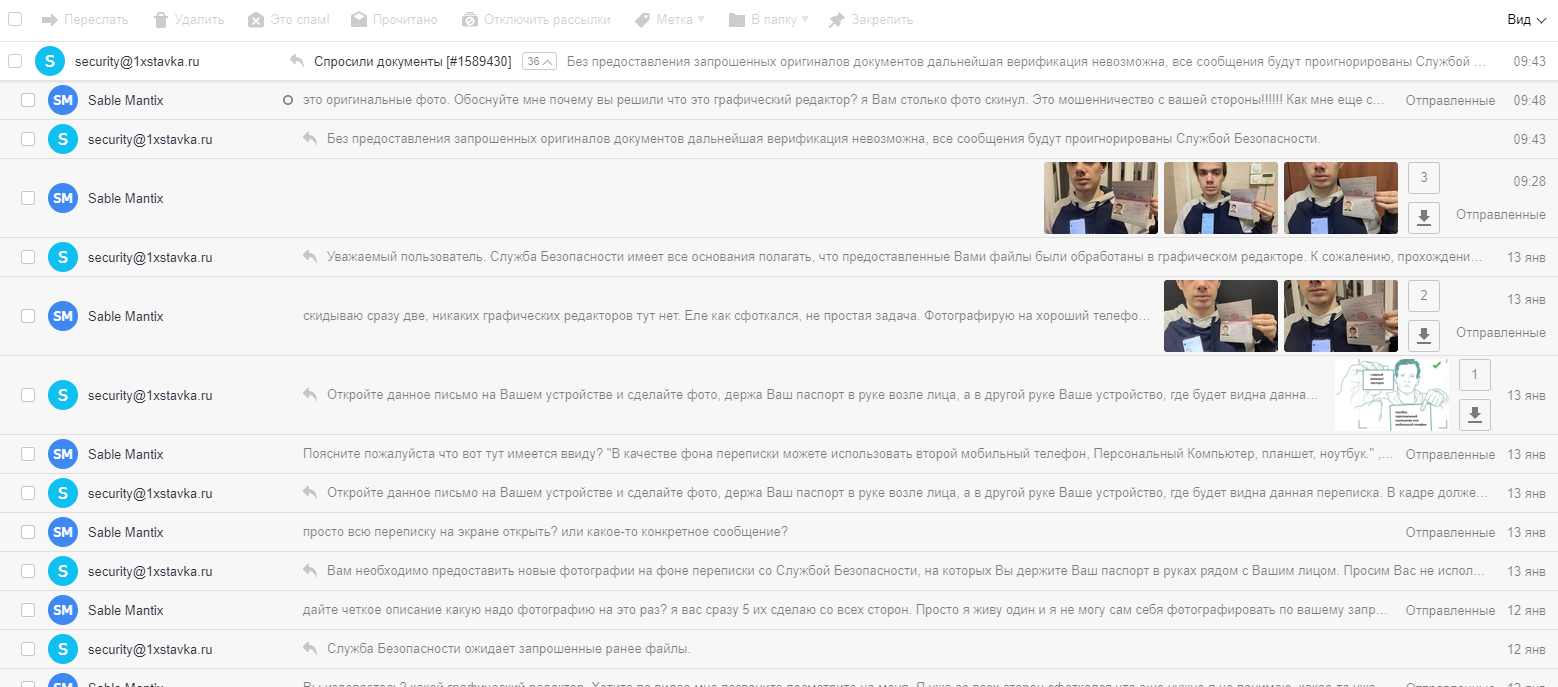
Task: Pin the thread with Закрепить icon
Action: coord(836,20)
